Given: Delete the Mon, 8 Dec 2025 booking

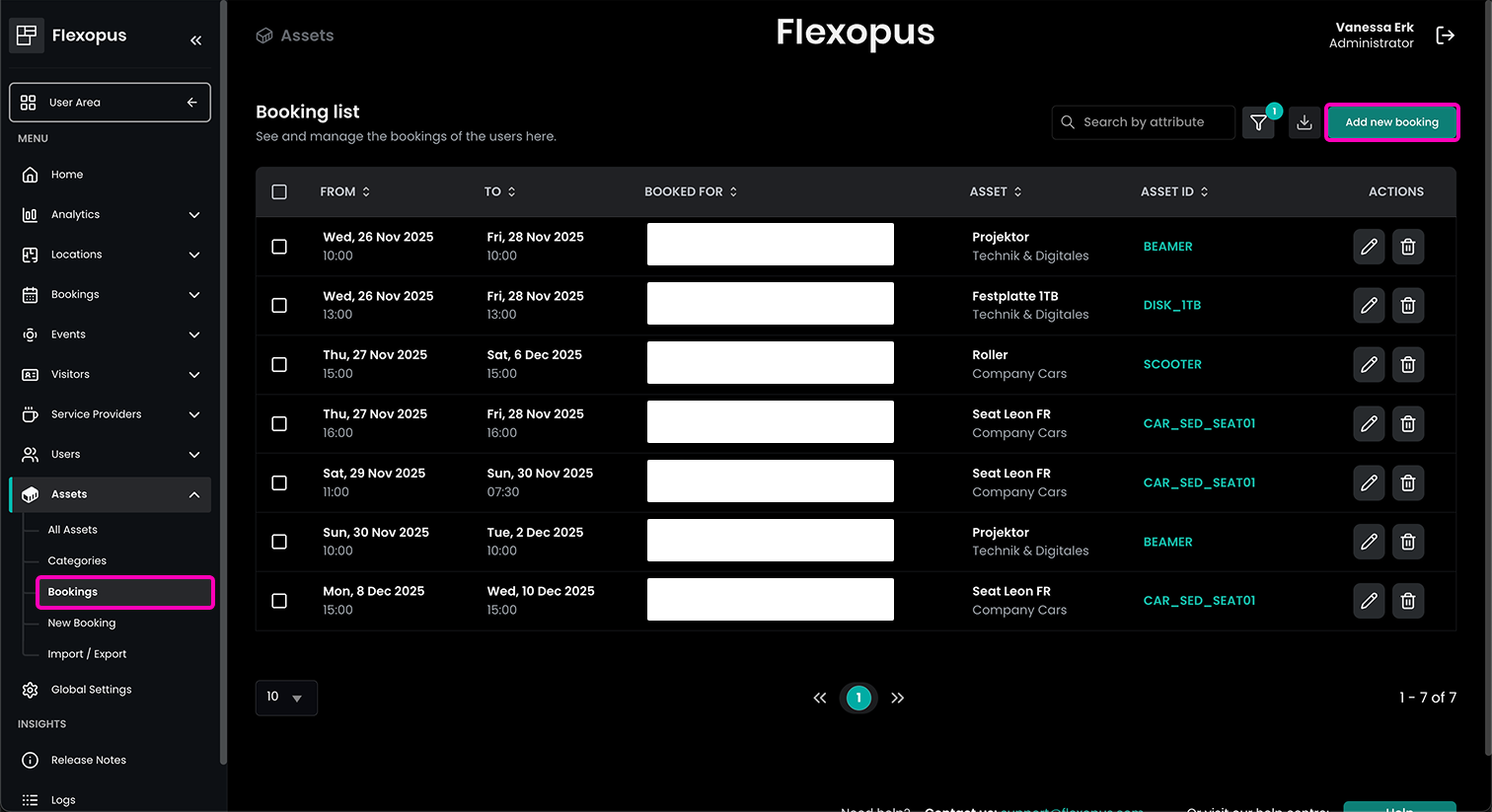Looking at the screenshot, I should (x=1408, y=601).
